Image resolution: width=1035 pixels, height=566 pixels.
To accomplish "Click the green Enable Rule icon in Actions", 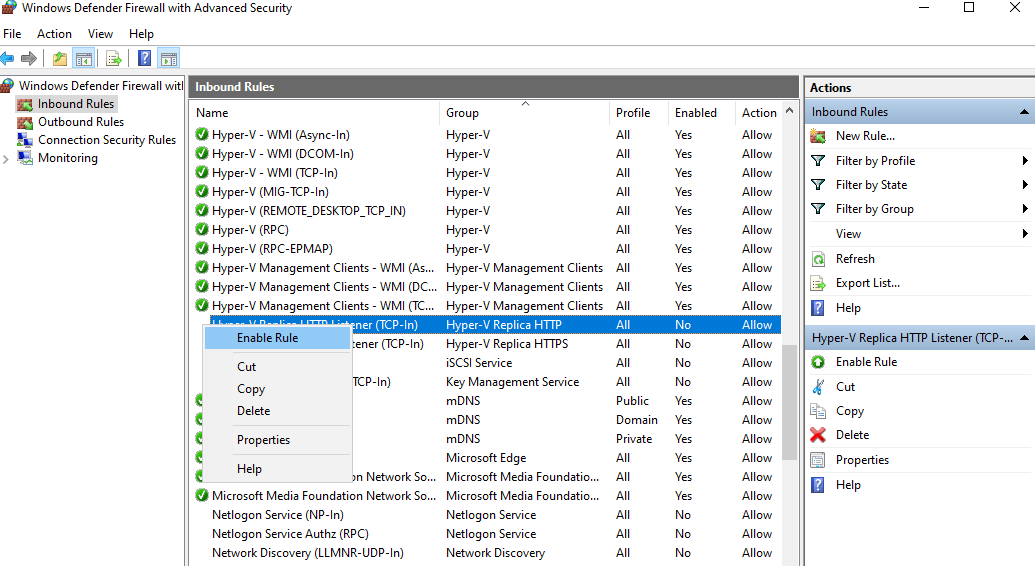I will [x=818, y=362].
